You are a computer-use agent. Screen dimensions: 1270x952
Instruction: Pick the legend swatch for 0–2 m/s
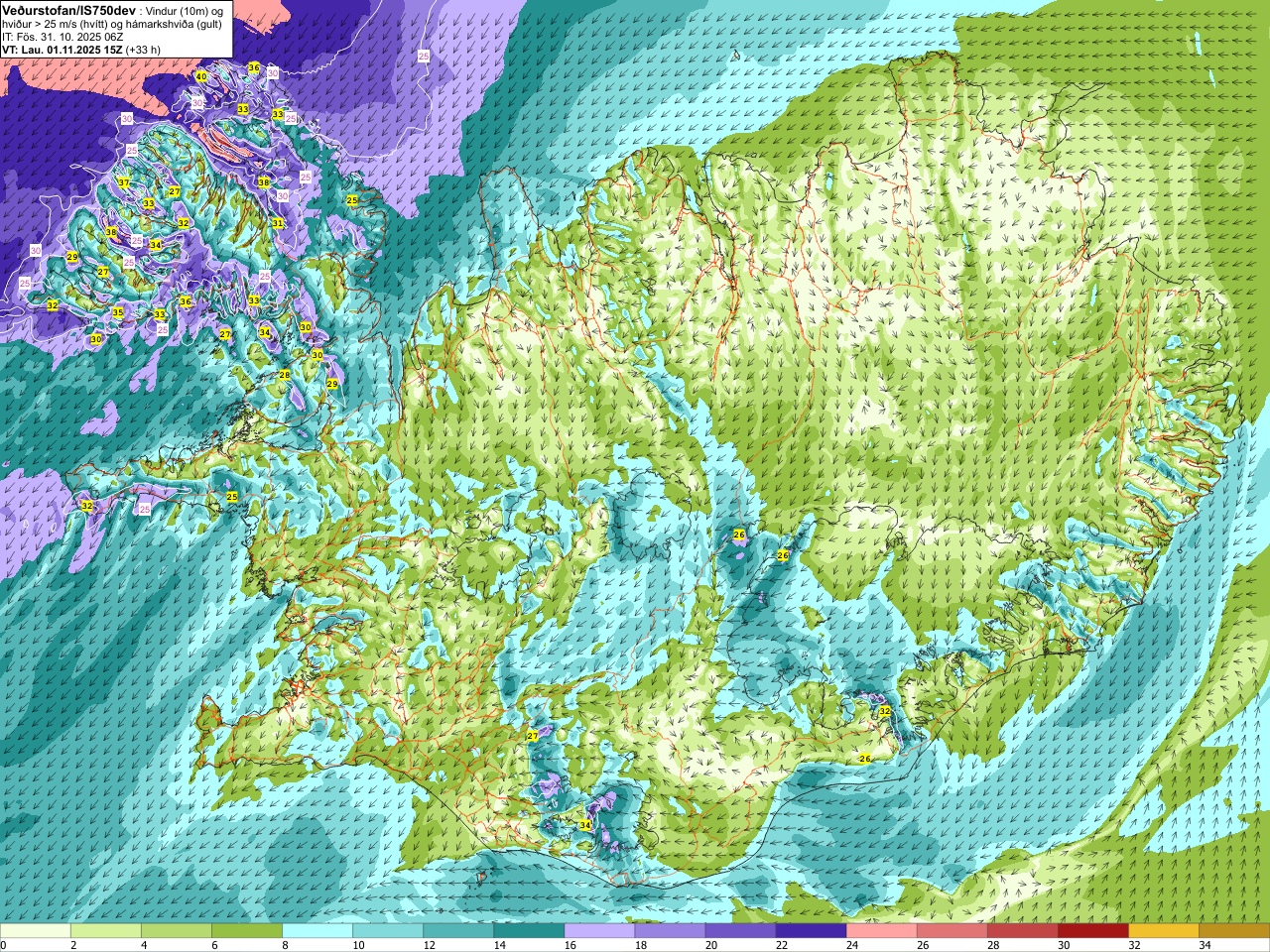[x=36, y=931]
